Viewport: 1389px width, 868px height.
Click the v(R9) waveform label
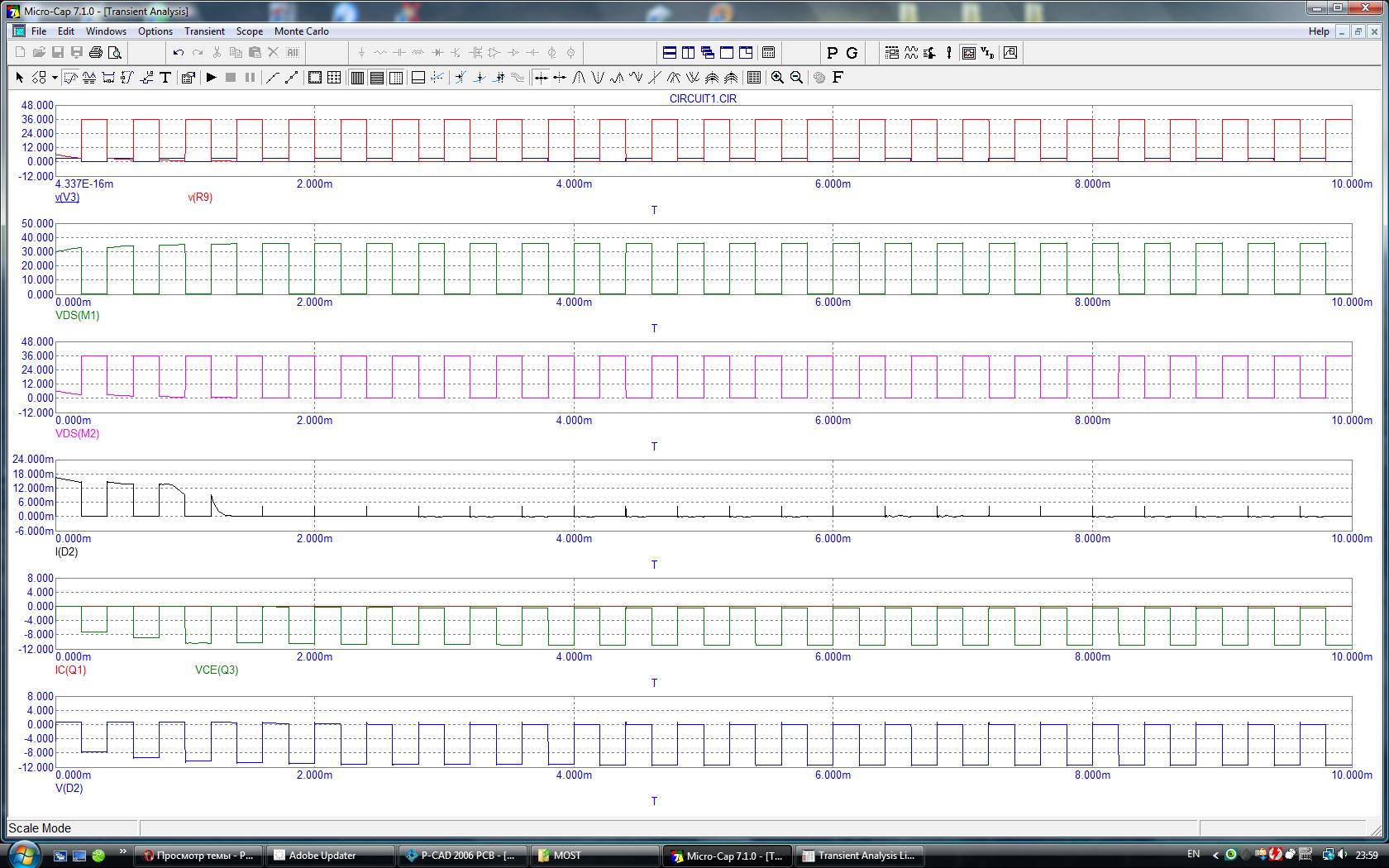pos(200,198)
